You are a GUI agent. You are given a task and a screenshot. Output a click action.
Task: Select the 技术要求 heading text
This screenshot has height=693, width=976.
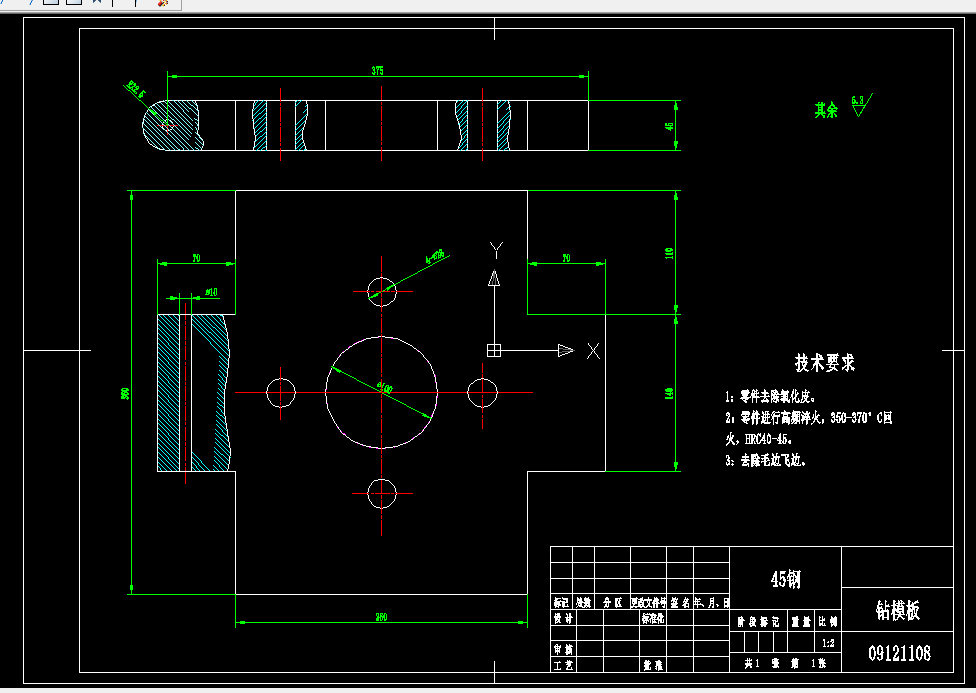click(825, 362)
